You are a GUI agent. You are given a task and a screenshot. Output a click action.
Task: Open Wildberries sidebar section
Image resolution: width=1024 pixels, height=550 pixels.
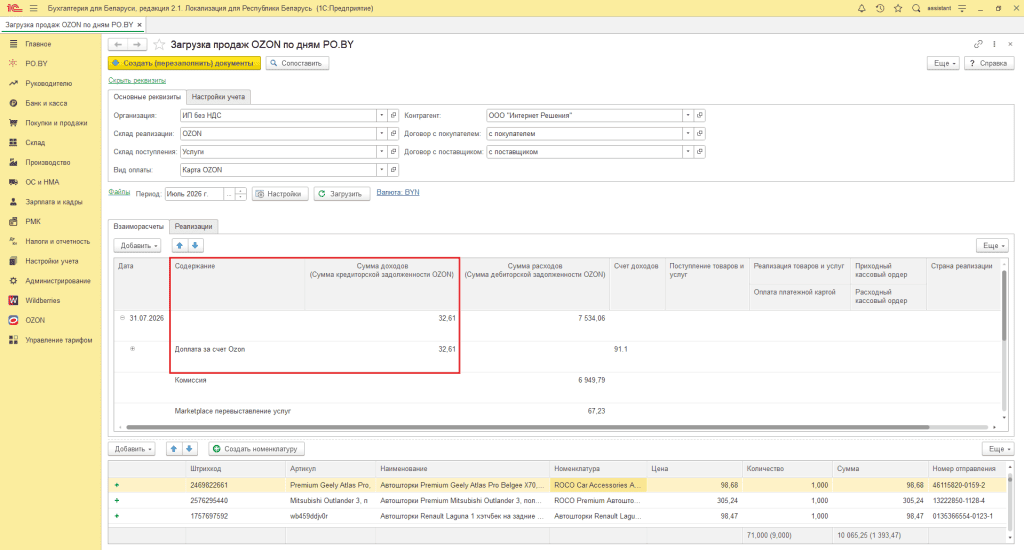pyautogui.click(x=42, y=300)
